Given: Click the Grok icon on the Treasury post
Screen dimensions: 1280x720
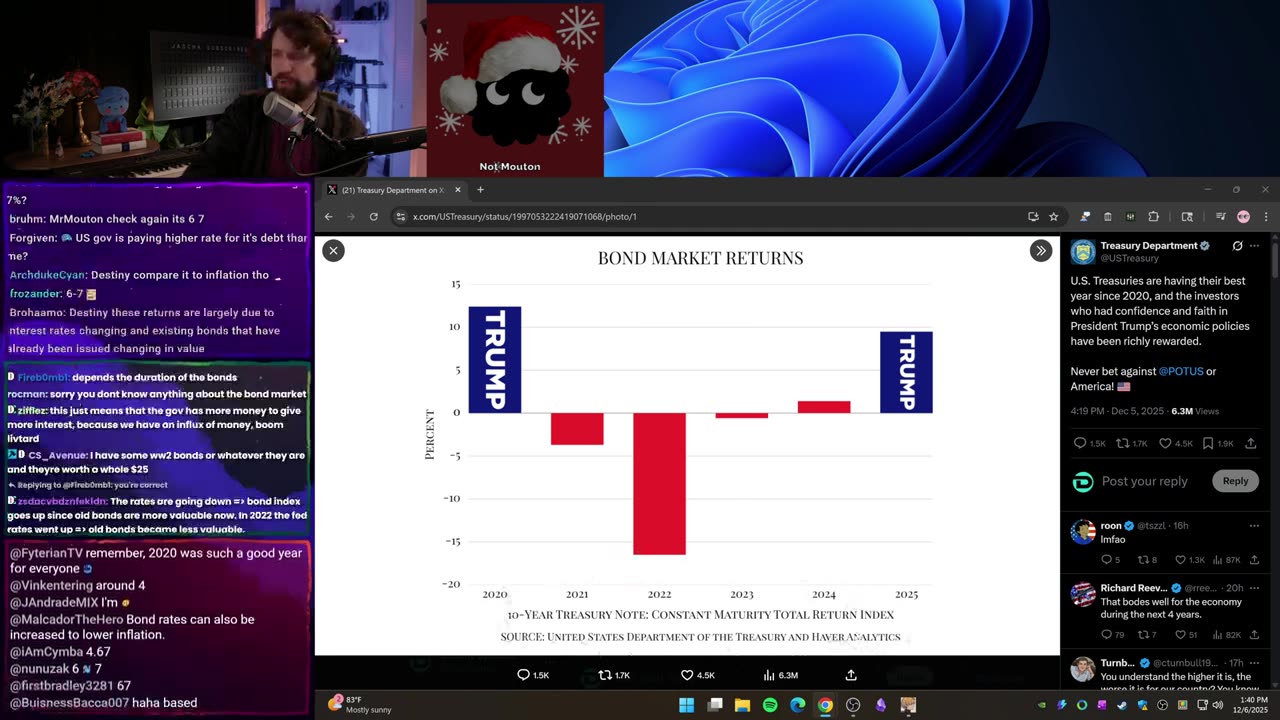Looking at the screenshot, I should [1237, 246].
